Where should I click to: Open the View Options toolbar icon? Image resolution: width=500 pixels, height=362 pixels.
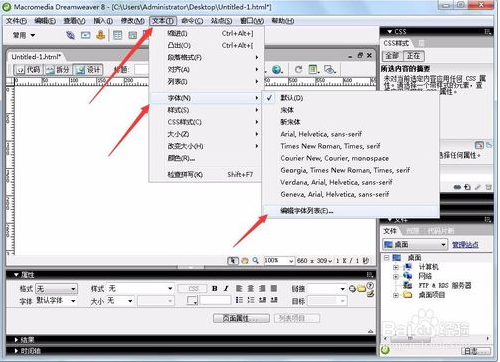[x=313, y=69]
